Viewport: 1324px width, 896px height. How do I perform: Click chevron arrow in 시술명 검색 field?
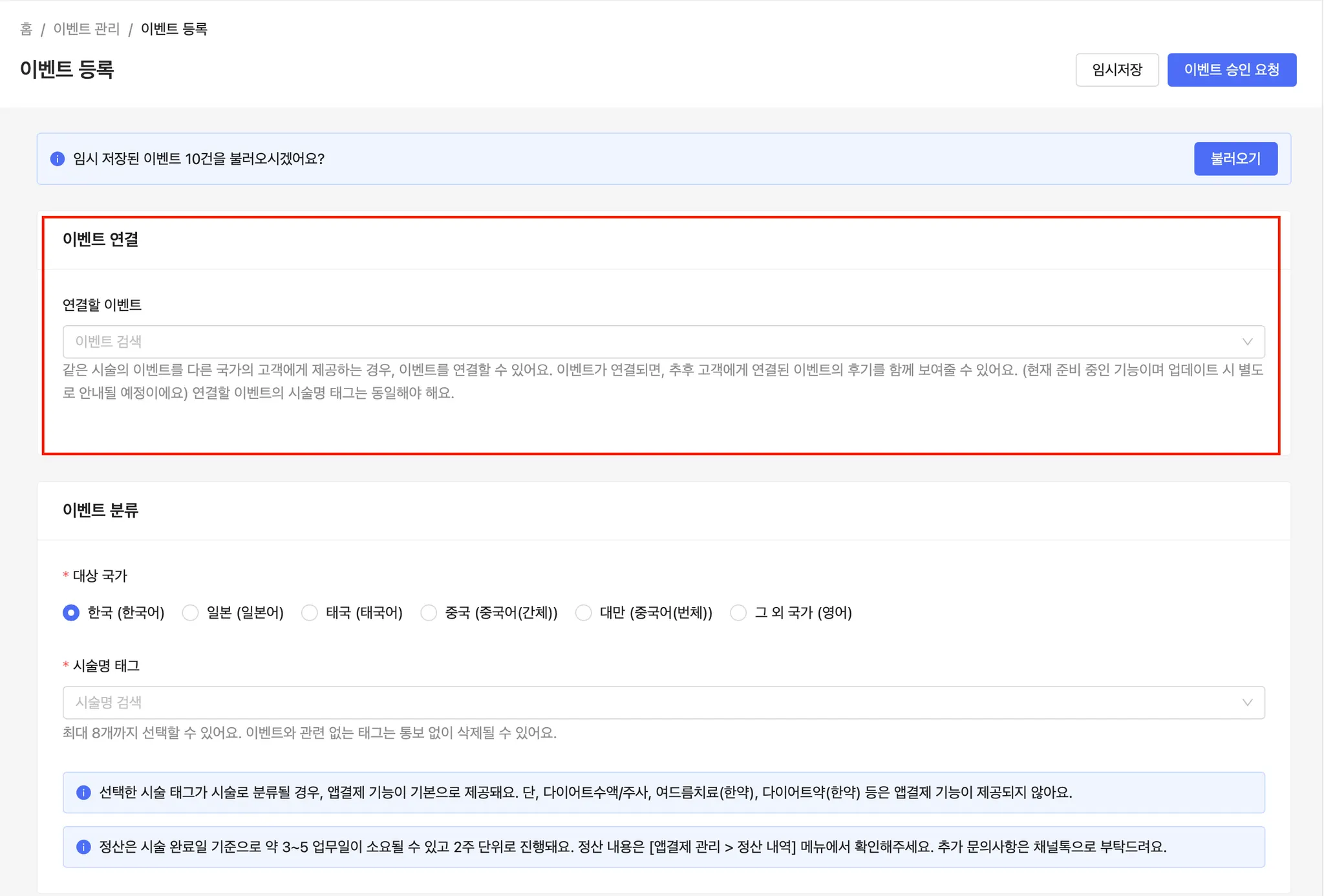tap(1247, 703)
